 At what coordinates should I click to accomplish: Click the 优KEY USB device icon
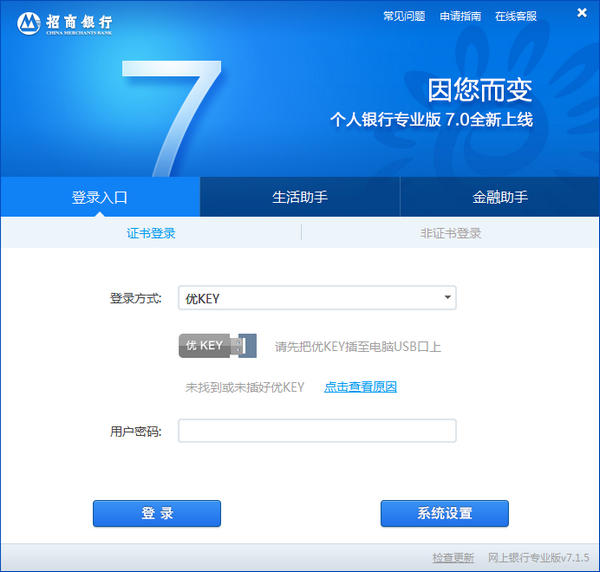217,346
